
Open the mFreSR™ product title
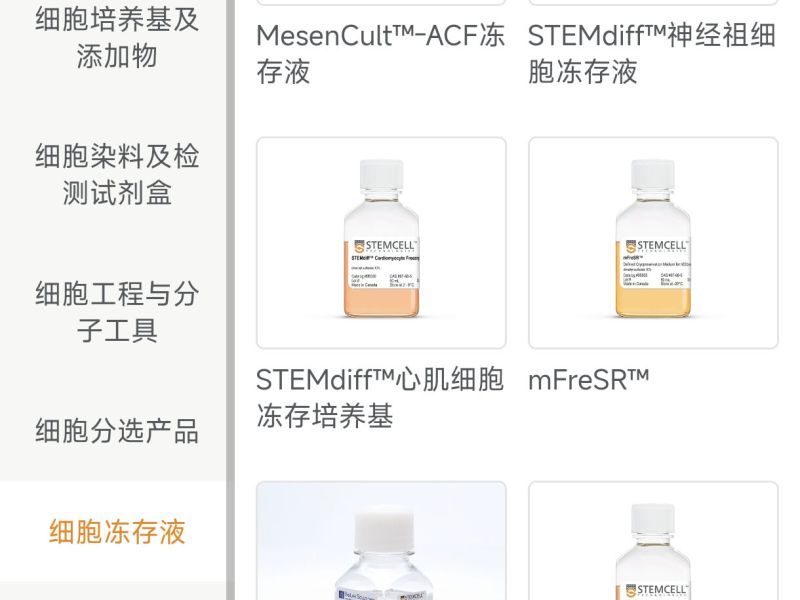point(589,380)
